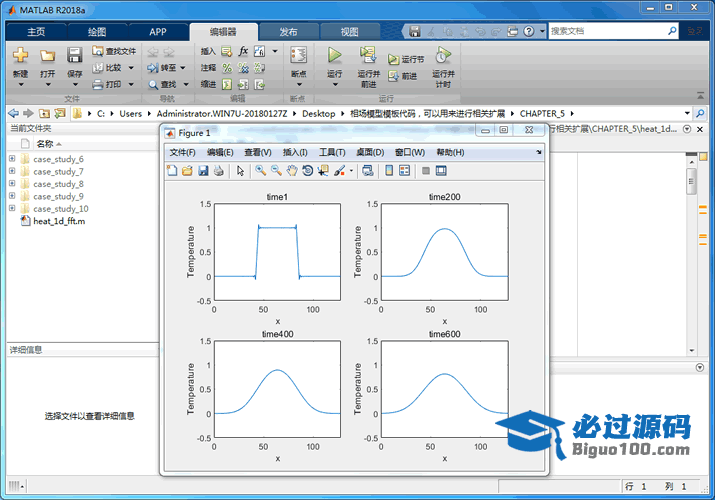The image size is (715, 500).
Task: Click the Name (名称) column header
Action: pos(45,144)
